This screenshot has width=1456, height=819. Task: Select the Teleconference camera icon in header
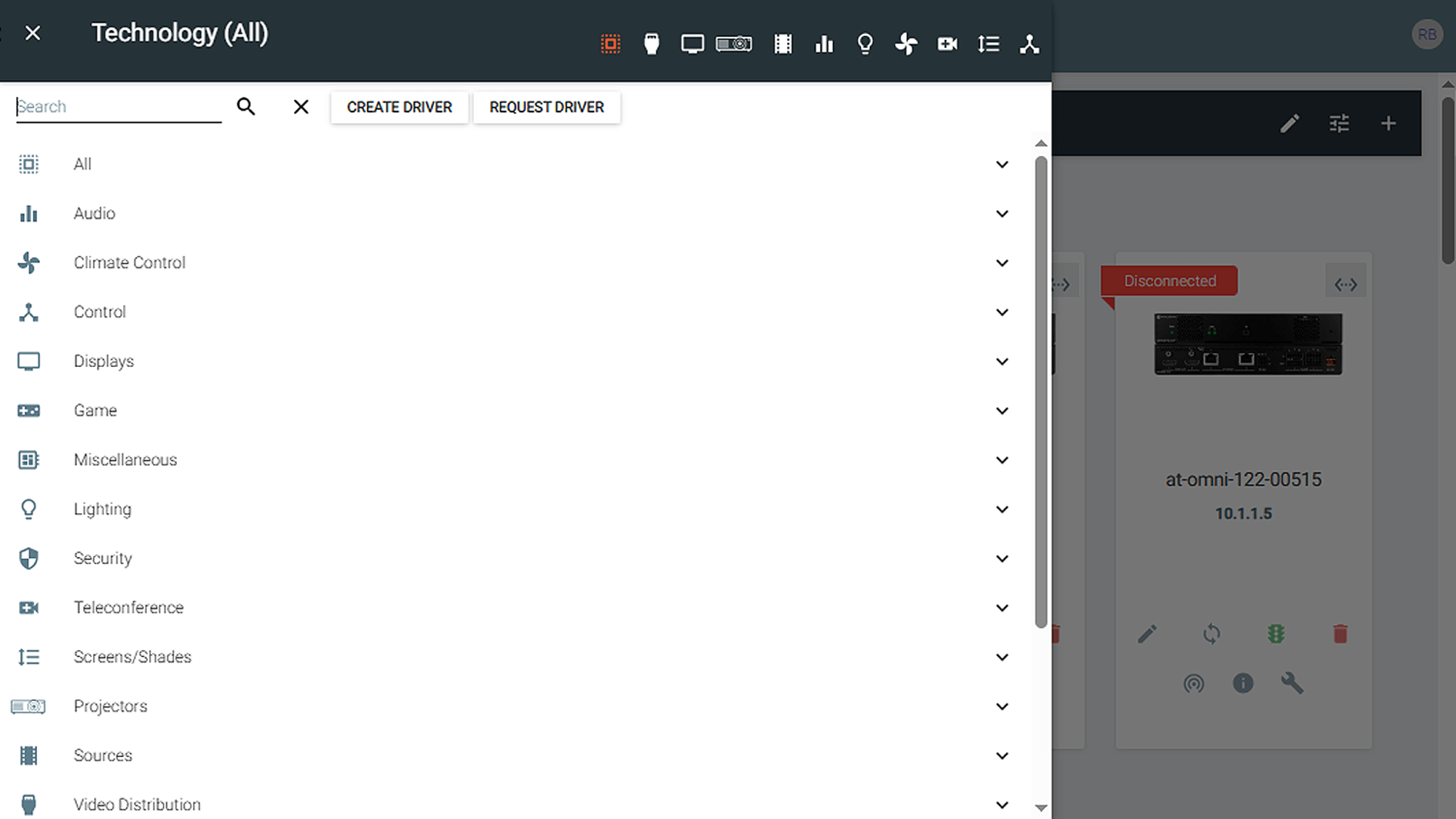coord(947,44)
